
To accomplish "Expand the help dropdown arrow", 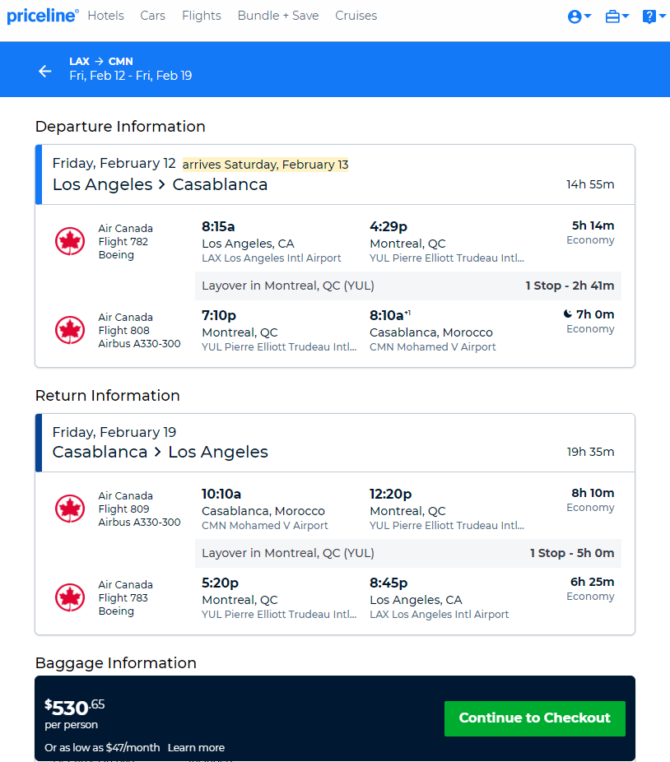I will pyautogui.click(x=662, y=17).
